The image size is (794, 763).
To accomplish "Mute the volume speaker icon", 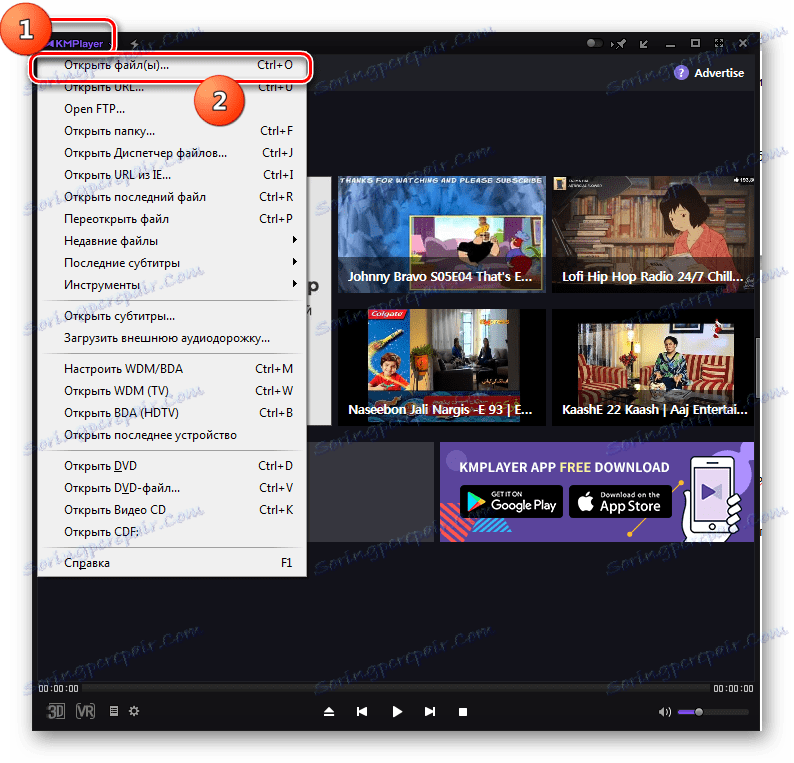I will tap(664, 712).
